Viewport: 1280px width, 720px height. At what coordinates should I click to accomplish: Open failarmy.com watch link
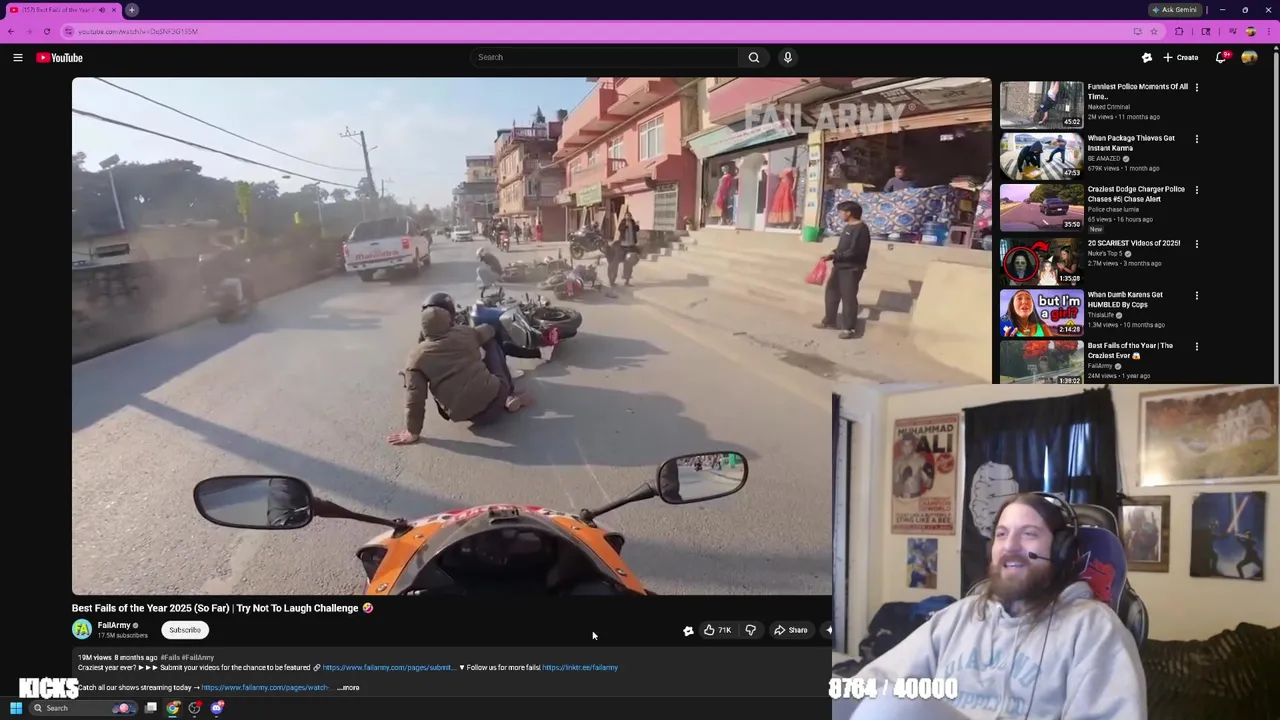(265, 688)
